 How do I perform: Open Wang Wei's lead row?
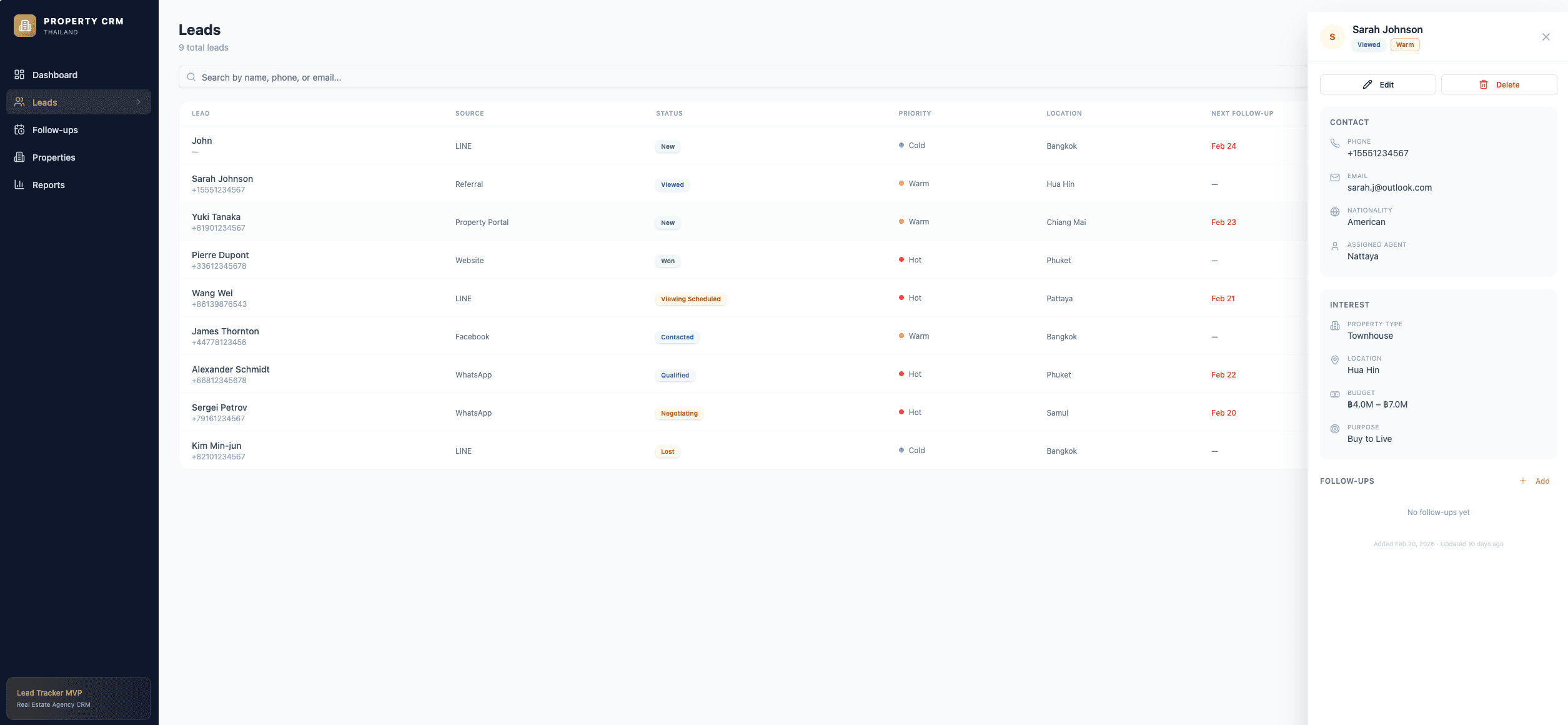point(437,298)
